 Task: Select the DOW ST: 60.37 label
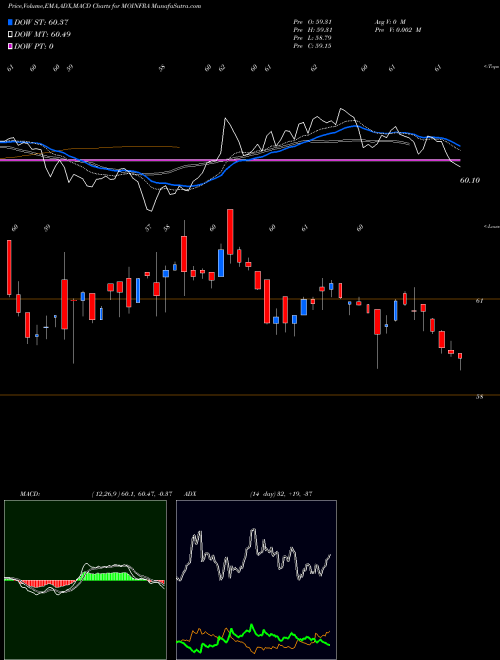point(41,22)
